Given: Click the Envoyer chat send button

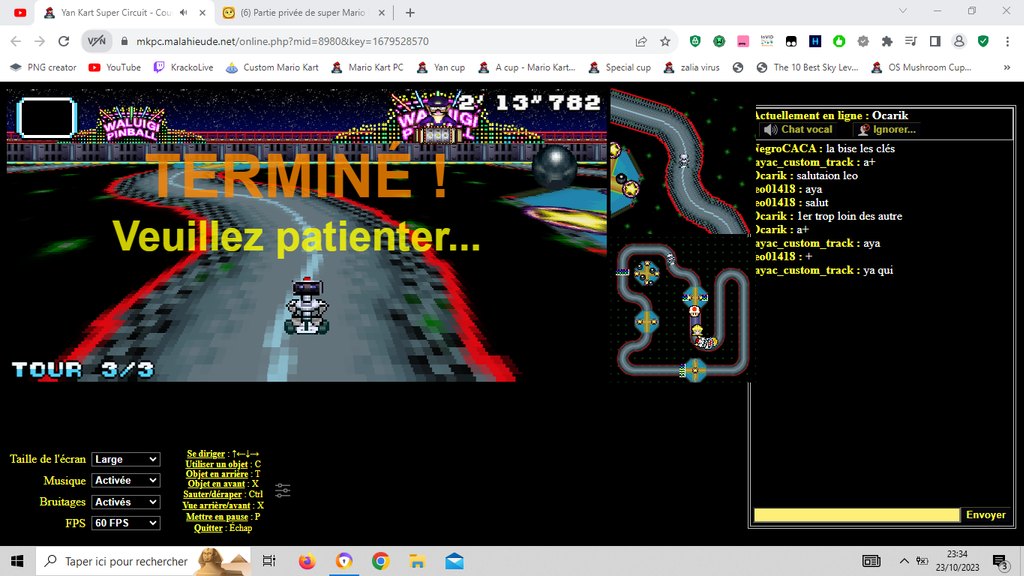Looking at the screenshot, I should (985, 515).
